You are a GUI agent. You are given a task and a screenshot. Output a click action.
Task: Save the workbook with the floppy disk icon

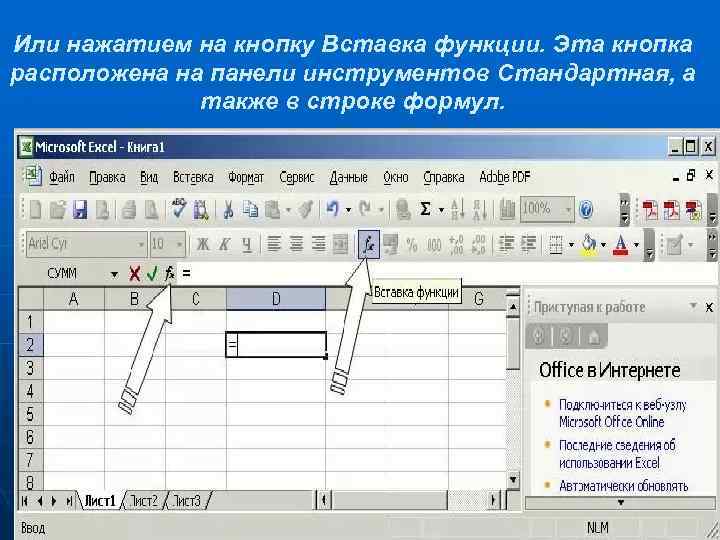80,210
